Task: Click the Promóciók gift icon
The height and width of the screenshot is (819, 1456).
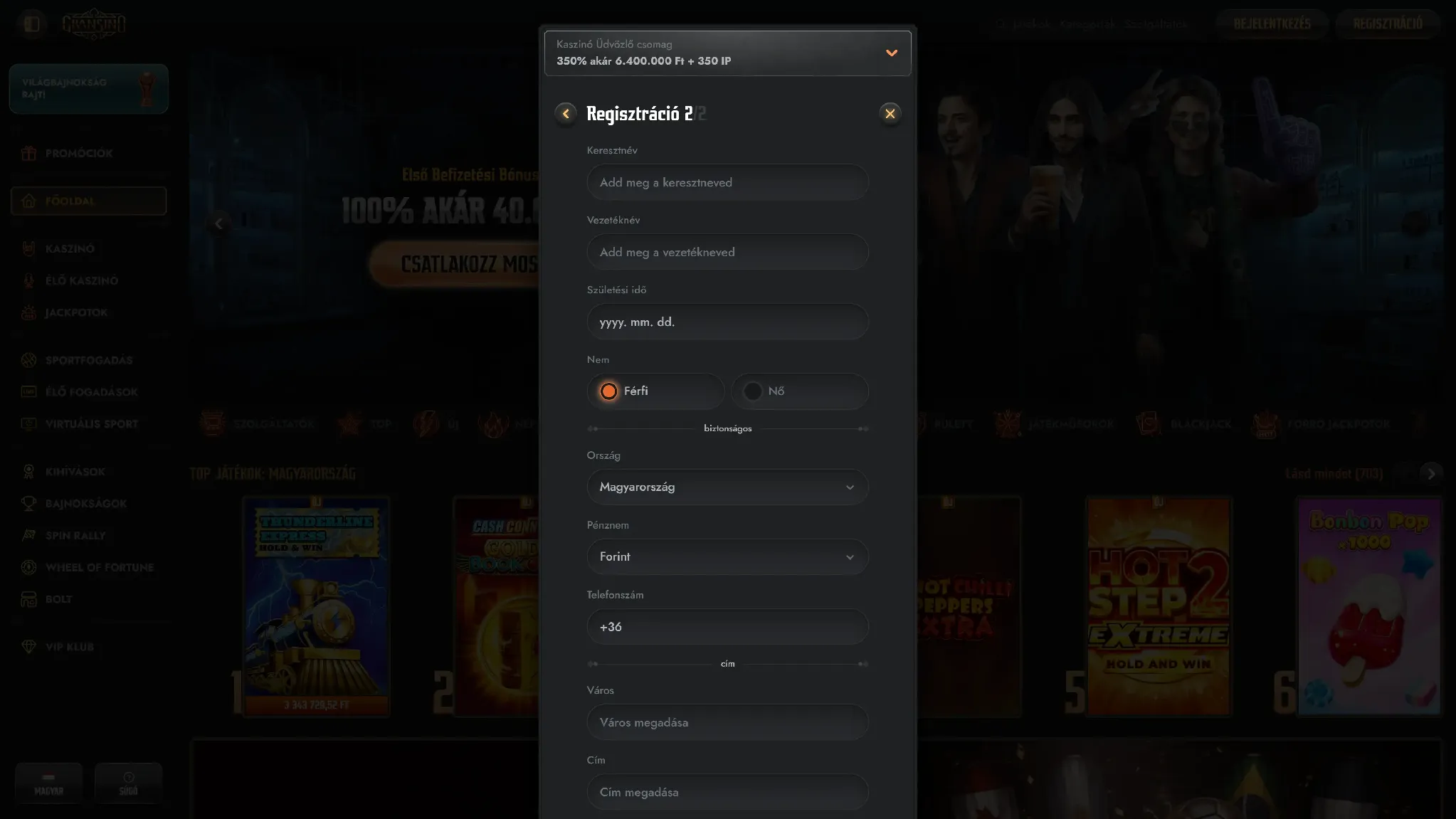Action: (x=28, y=153)
